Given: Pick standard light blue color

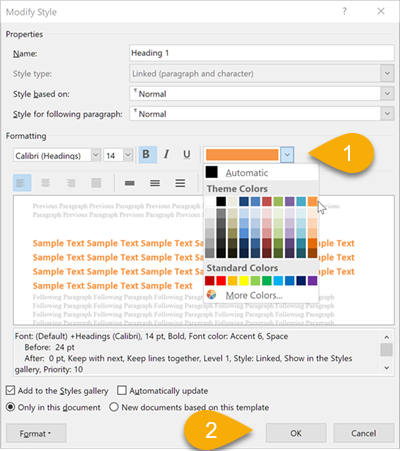Looking at the screenshot, I should tap(278, 281).
